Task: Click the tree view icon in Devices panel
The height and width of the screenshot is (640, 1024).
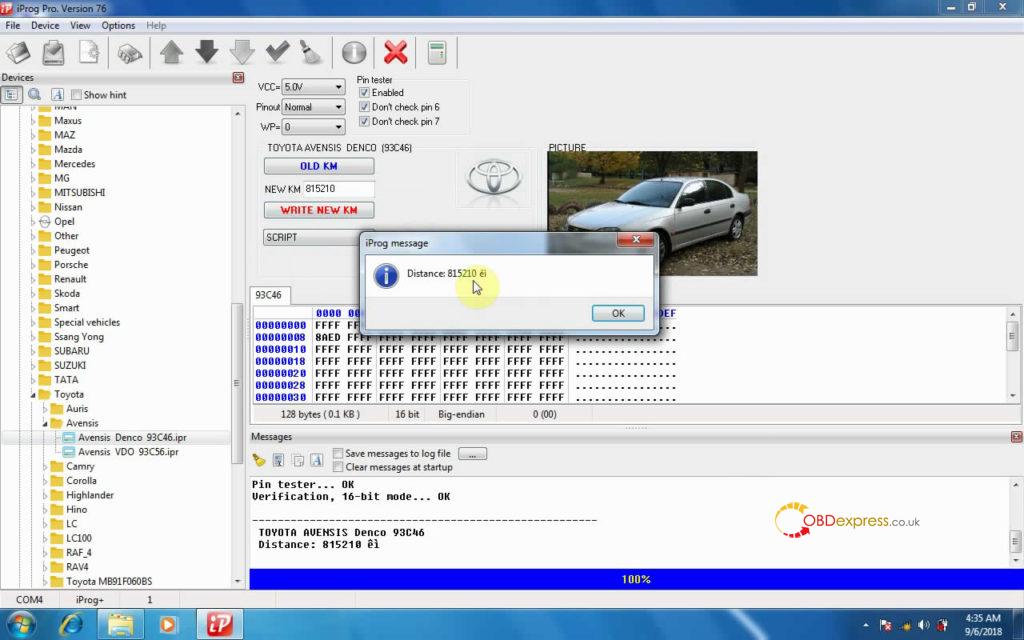Action: pos(11,95)
